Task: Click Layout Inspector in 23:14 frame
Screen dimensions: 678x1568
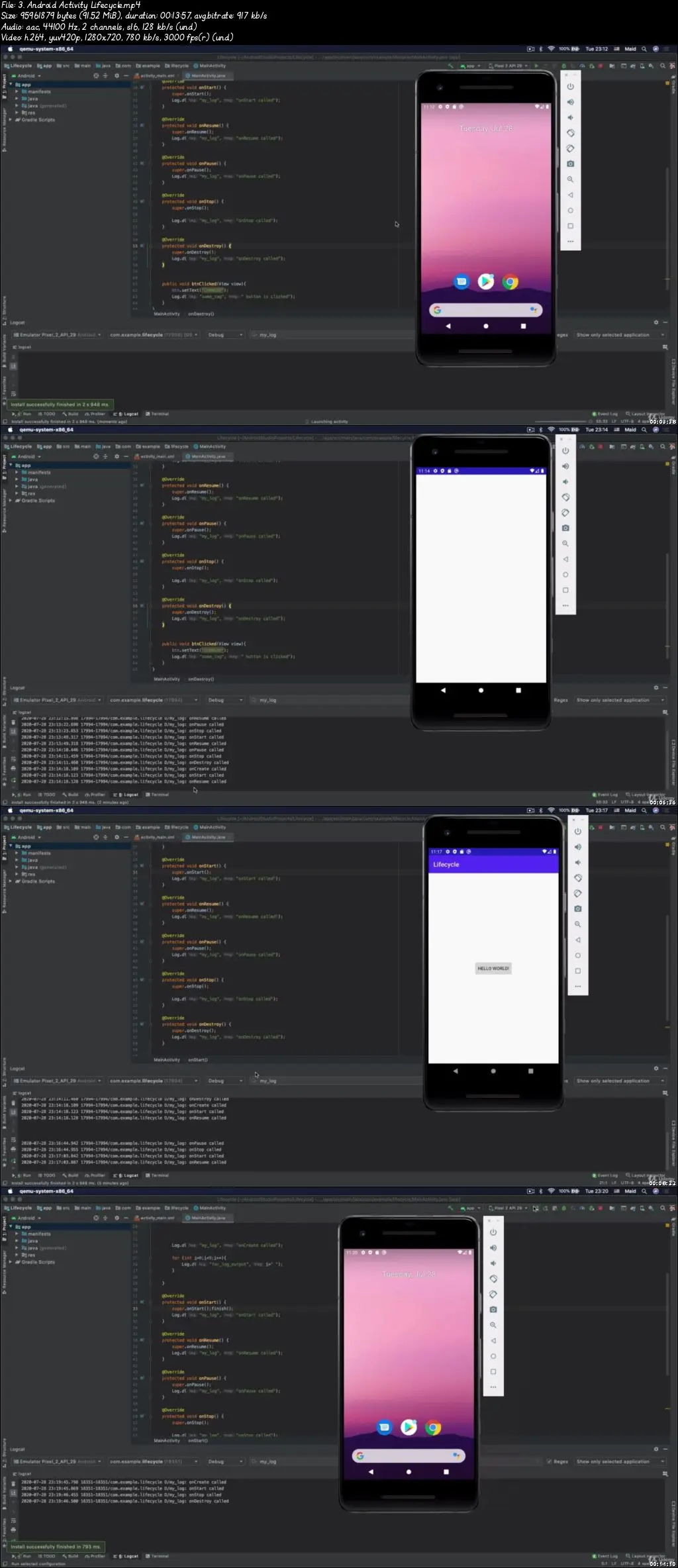Action: pos(645,795)
